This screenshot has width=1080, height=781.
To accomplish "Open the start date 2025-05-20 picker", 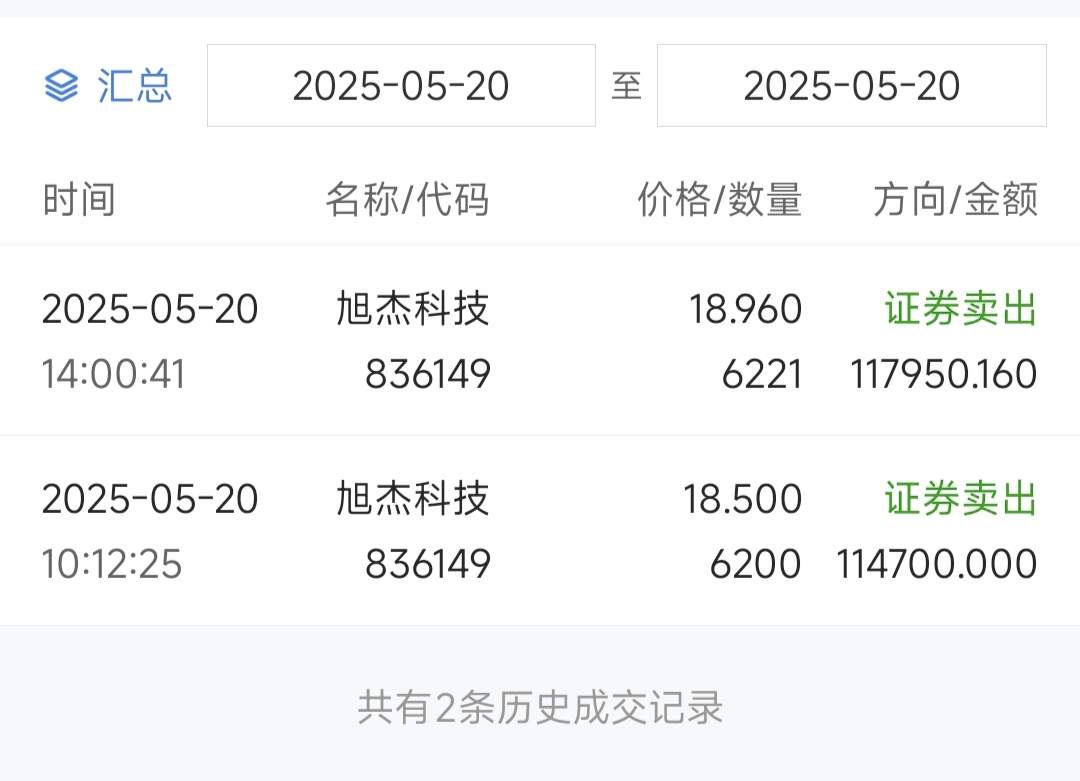I will click(401, 86).
